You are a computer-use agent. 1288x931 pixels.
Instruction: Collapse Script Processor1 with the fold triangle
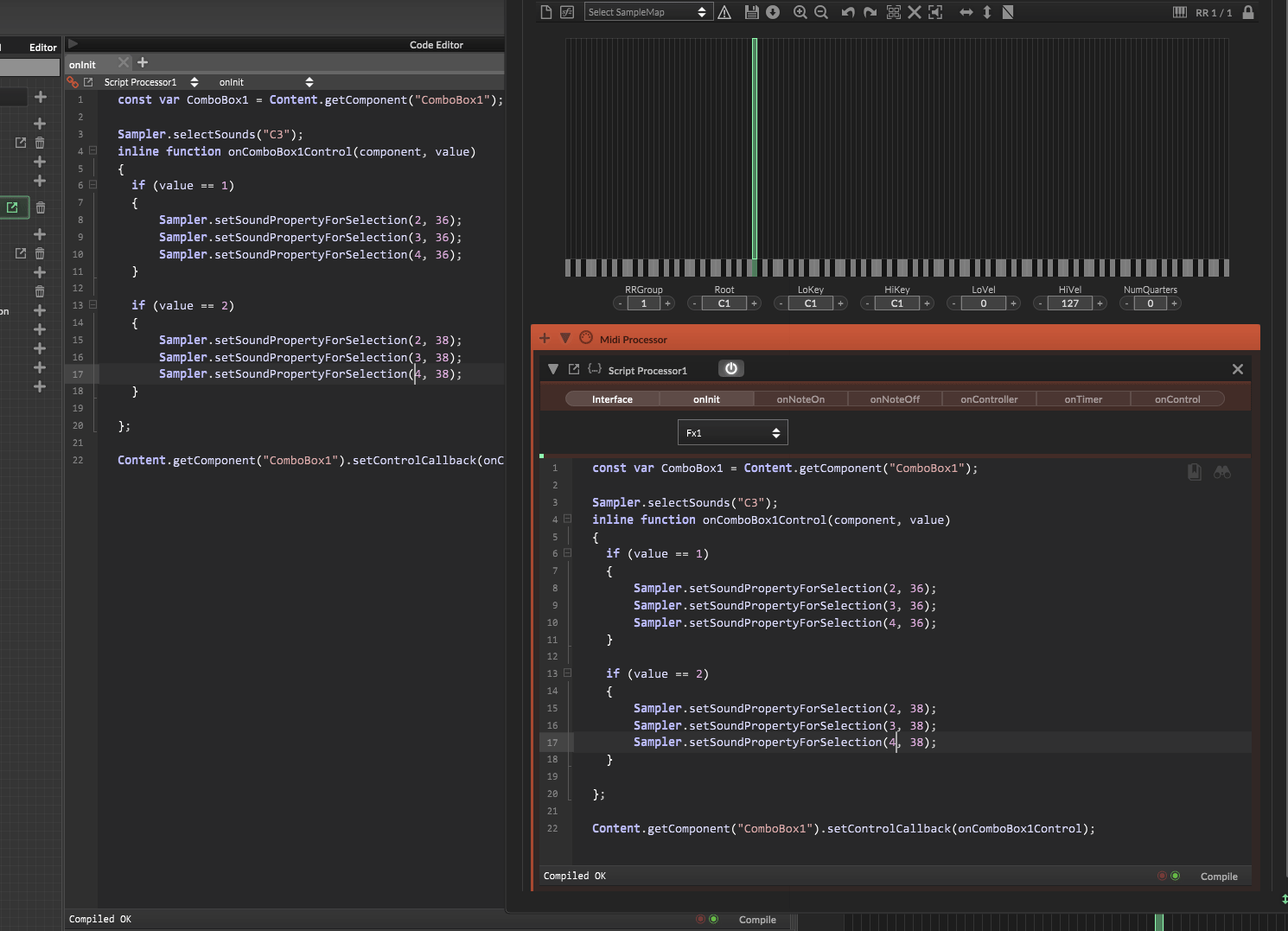553,369
